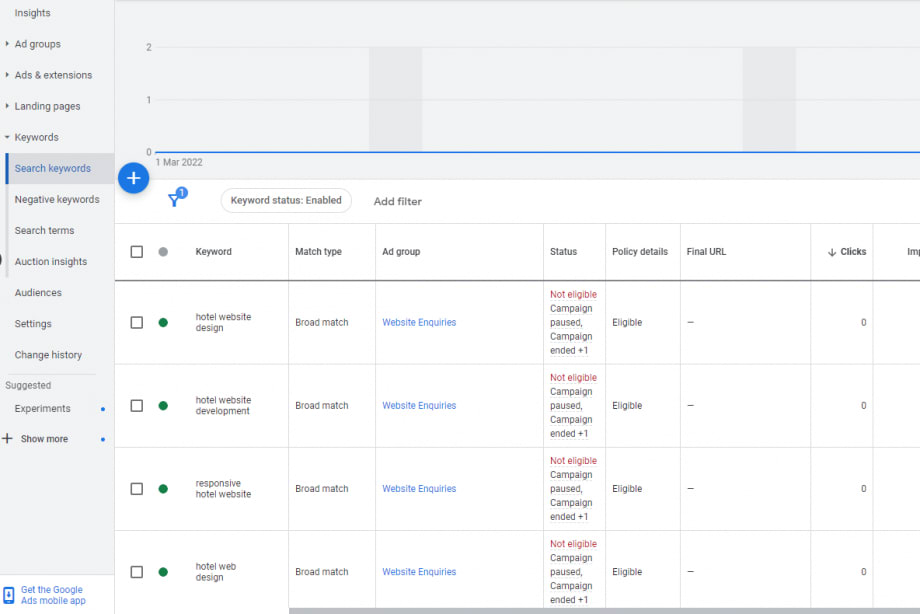Click the Keyword status: Enabled filter chip
920x614 pixels.
(x=286, y=200)
